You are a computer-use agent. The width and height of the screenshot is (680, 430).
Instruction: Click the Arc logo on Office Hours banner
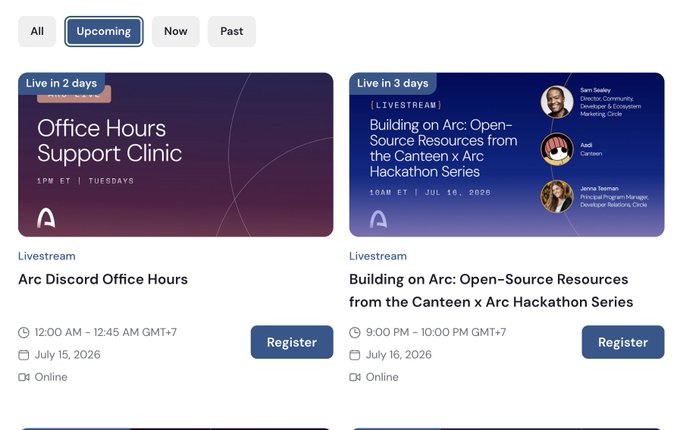[x=46, y=218]
